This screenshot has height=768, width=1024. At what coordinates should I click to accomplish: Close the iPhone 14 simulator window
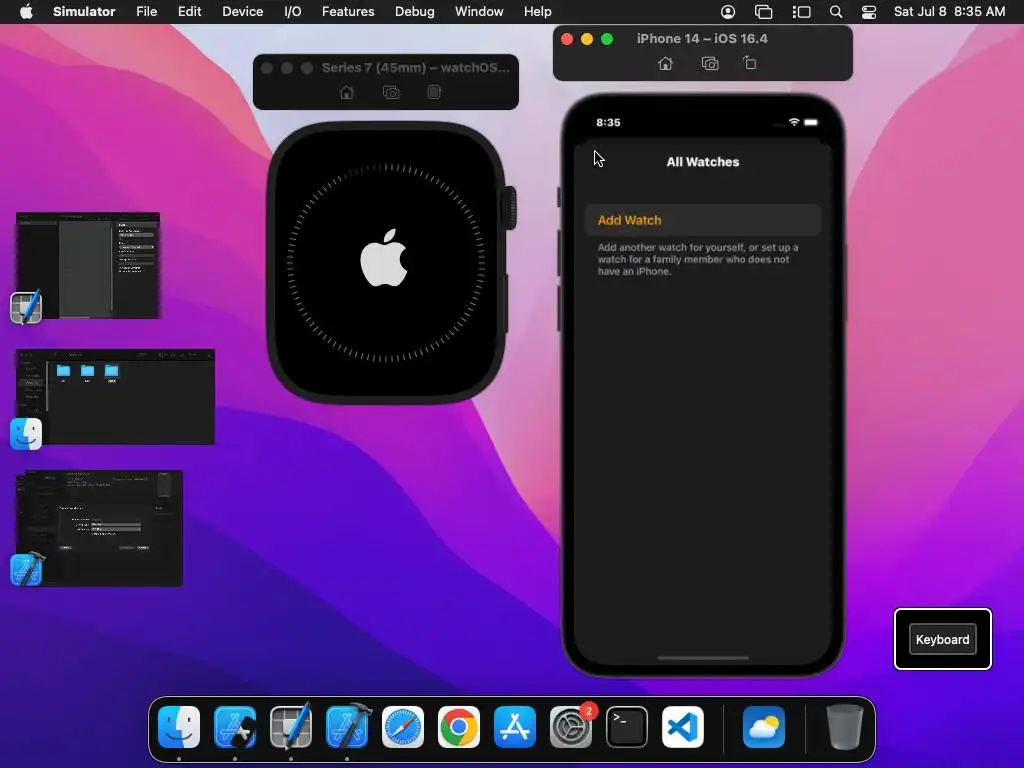coord(568,39)
